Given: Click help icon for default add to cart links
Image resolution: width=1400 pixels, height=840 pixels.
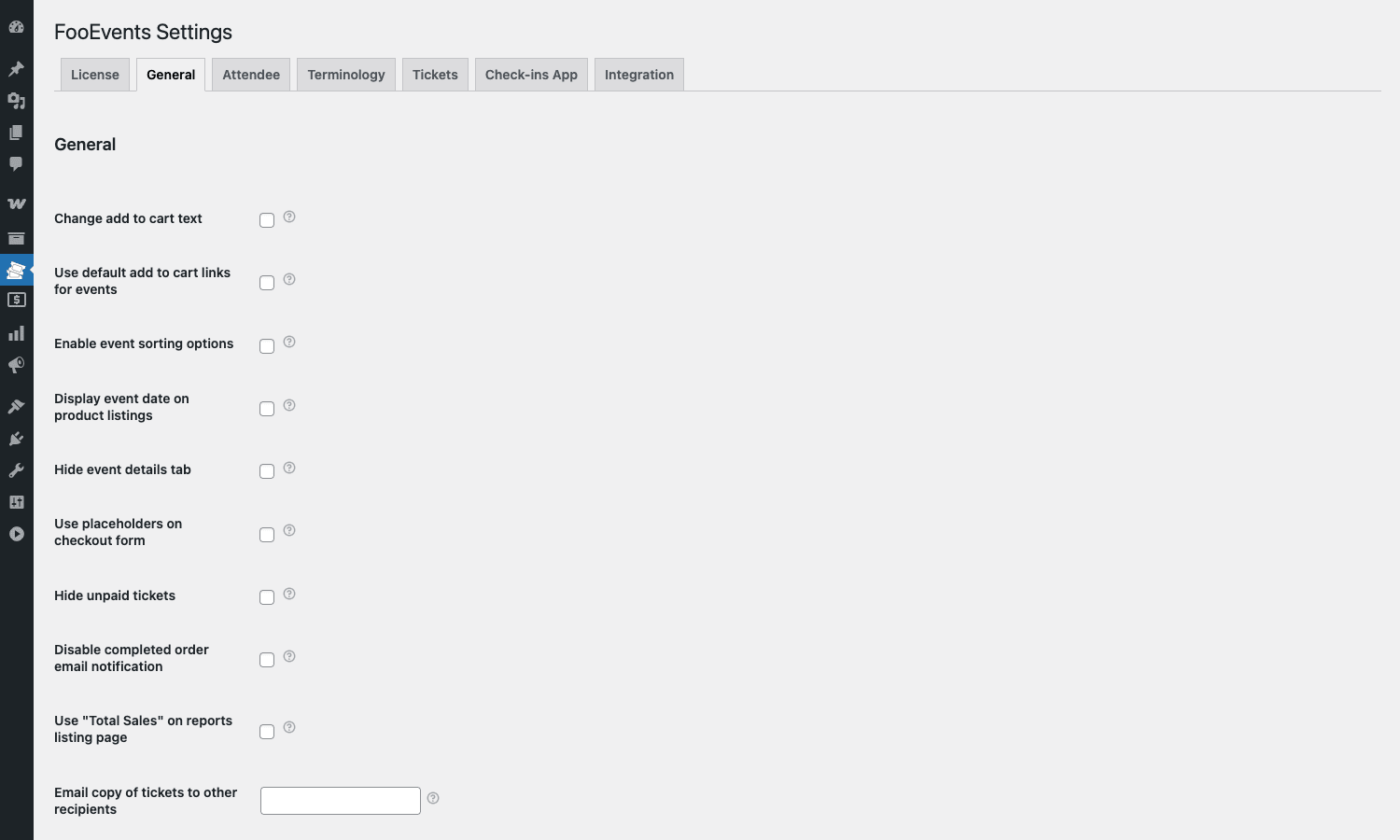Looking at the screenshot, I should tap(289, 279).
